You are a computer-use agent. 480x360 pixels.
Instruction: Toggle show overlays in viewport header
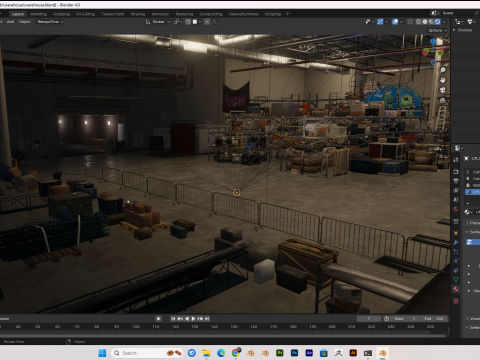point(395,22)
